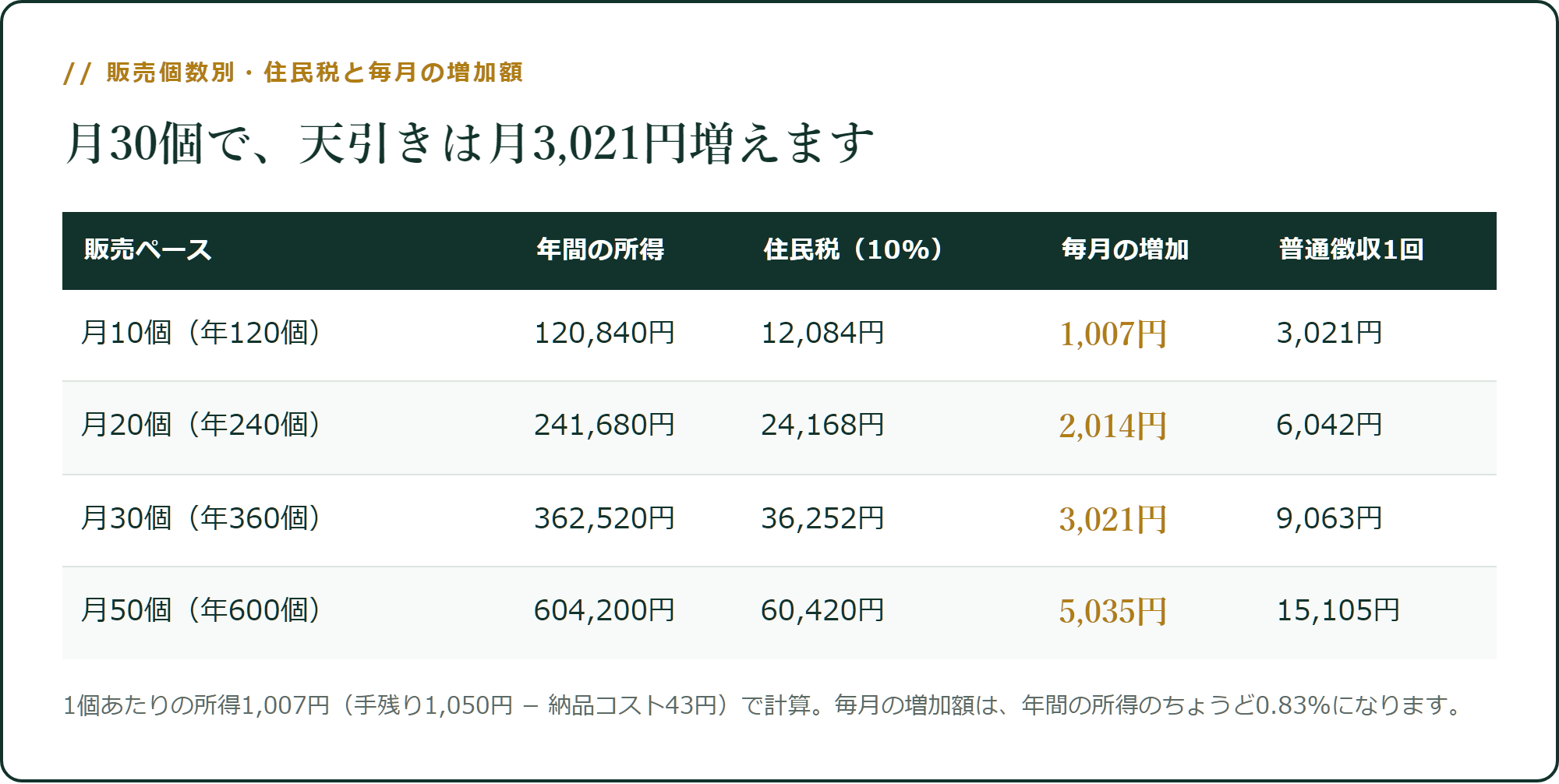Click the gold 1,007円 monthly increase value
Image resolution: width=1559 pixels, height=784 pixels.
click(x=1113, y=334)
